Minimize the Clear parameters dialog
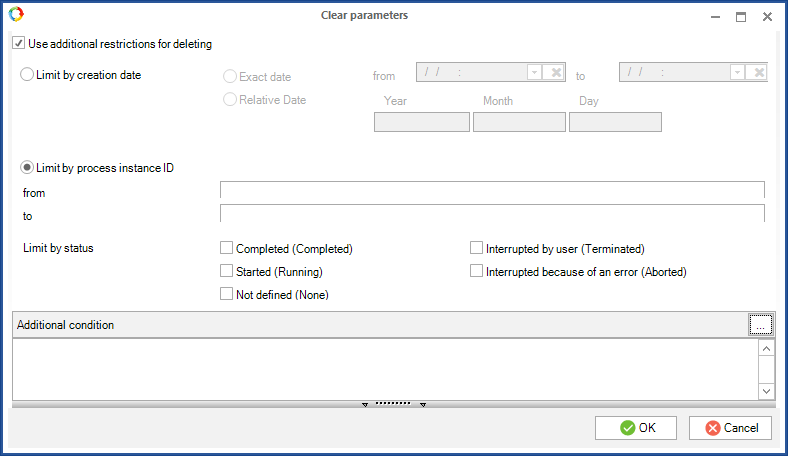Viewport: 788px width, 456px height. click(715, 17)
